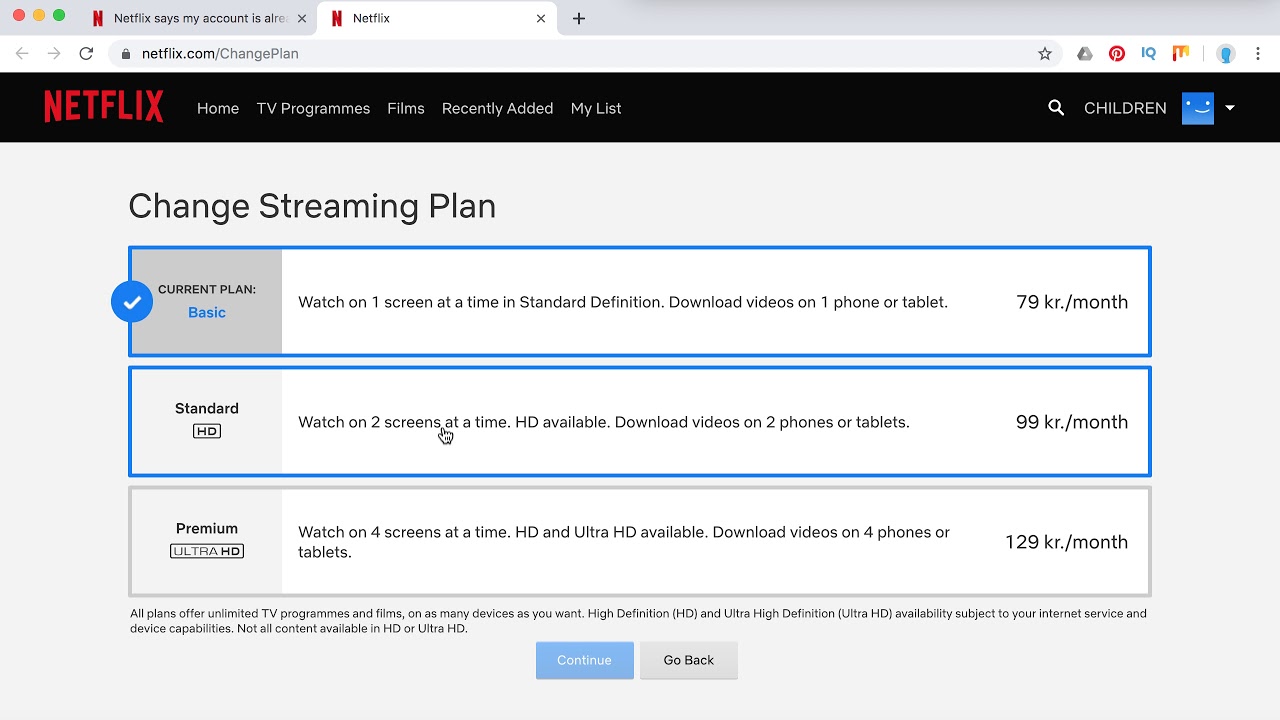The image size is (1280, 720).
Task: Open My List in navigation
Action: [x=596, y=108]
